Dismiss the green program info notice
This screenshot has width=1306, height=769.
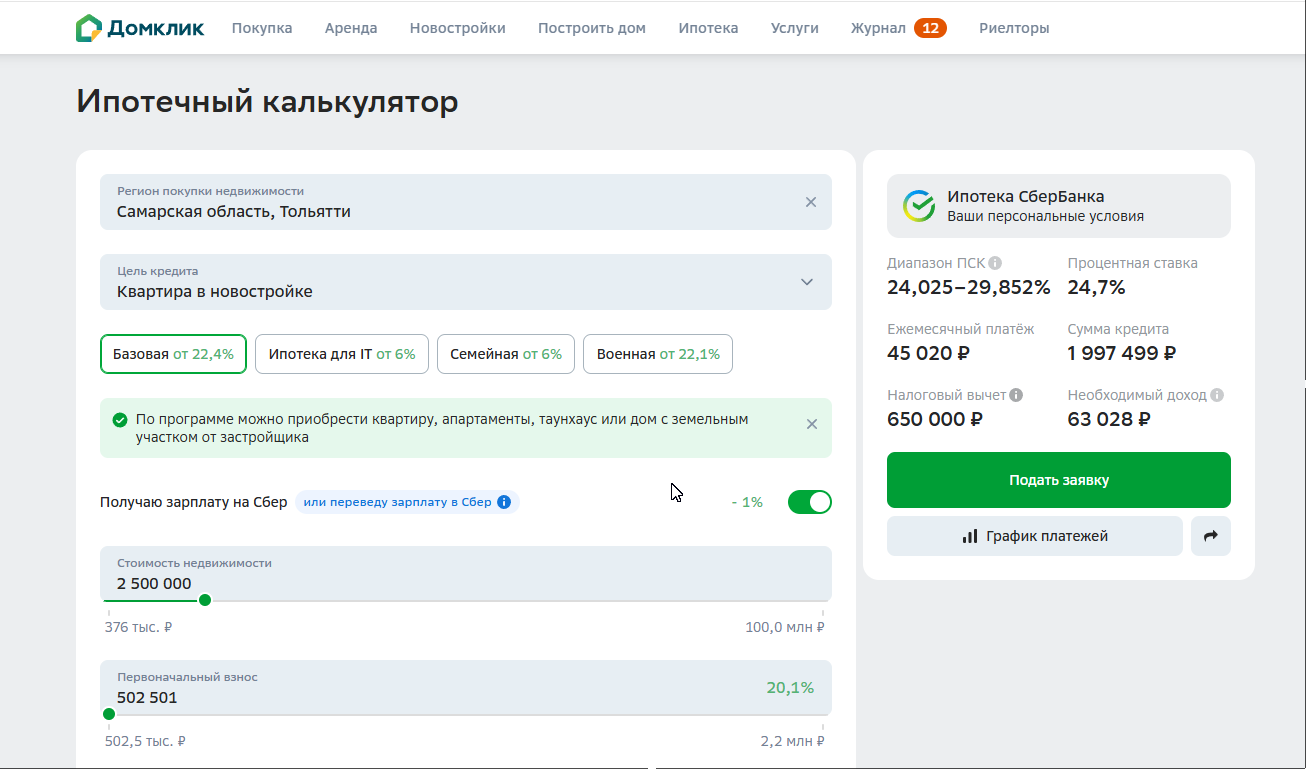pos(812,424)
